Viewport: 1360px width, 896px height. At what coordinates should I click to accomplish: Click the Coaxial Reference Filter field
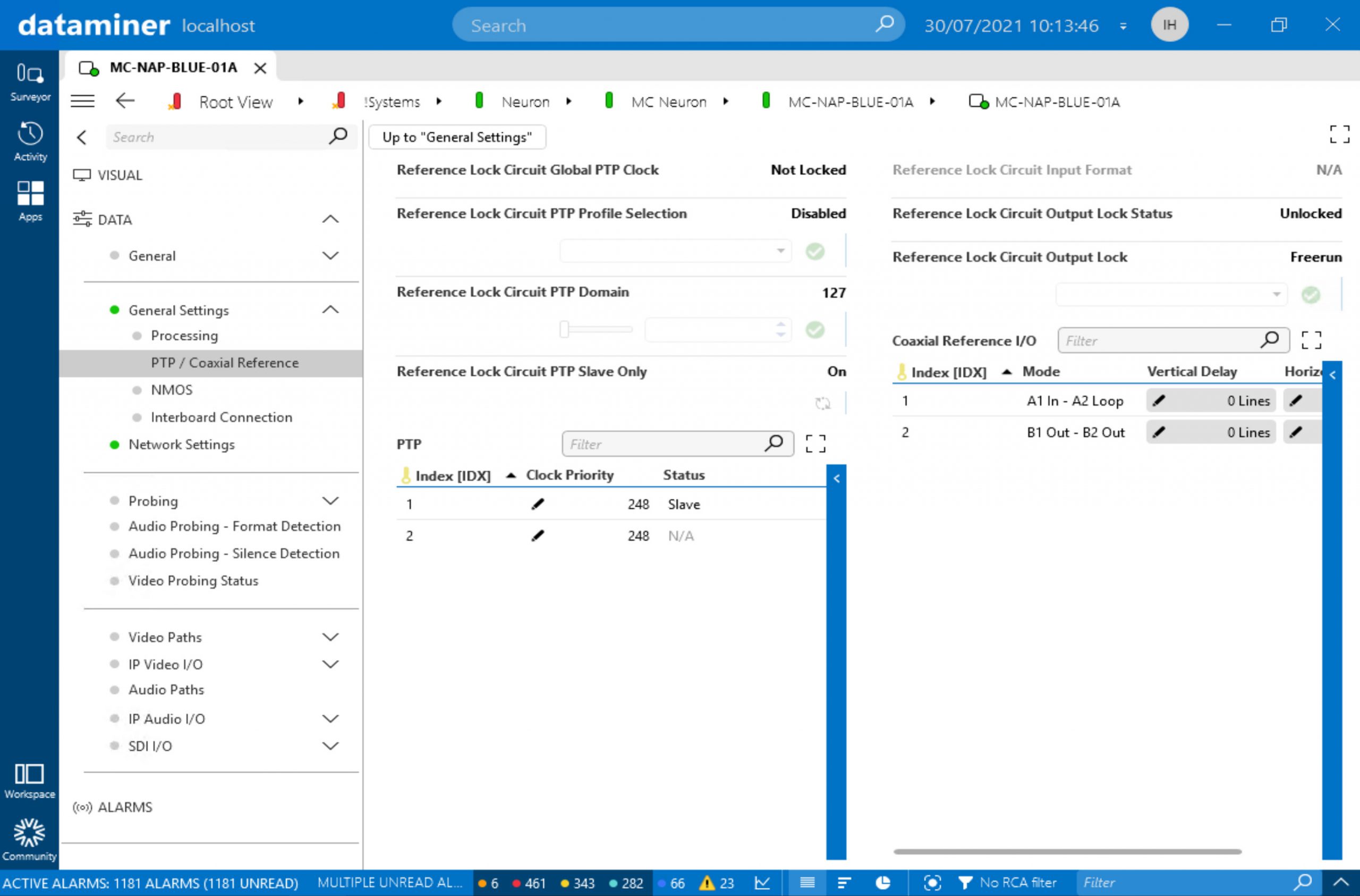[x=1173, y=340]
